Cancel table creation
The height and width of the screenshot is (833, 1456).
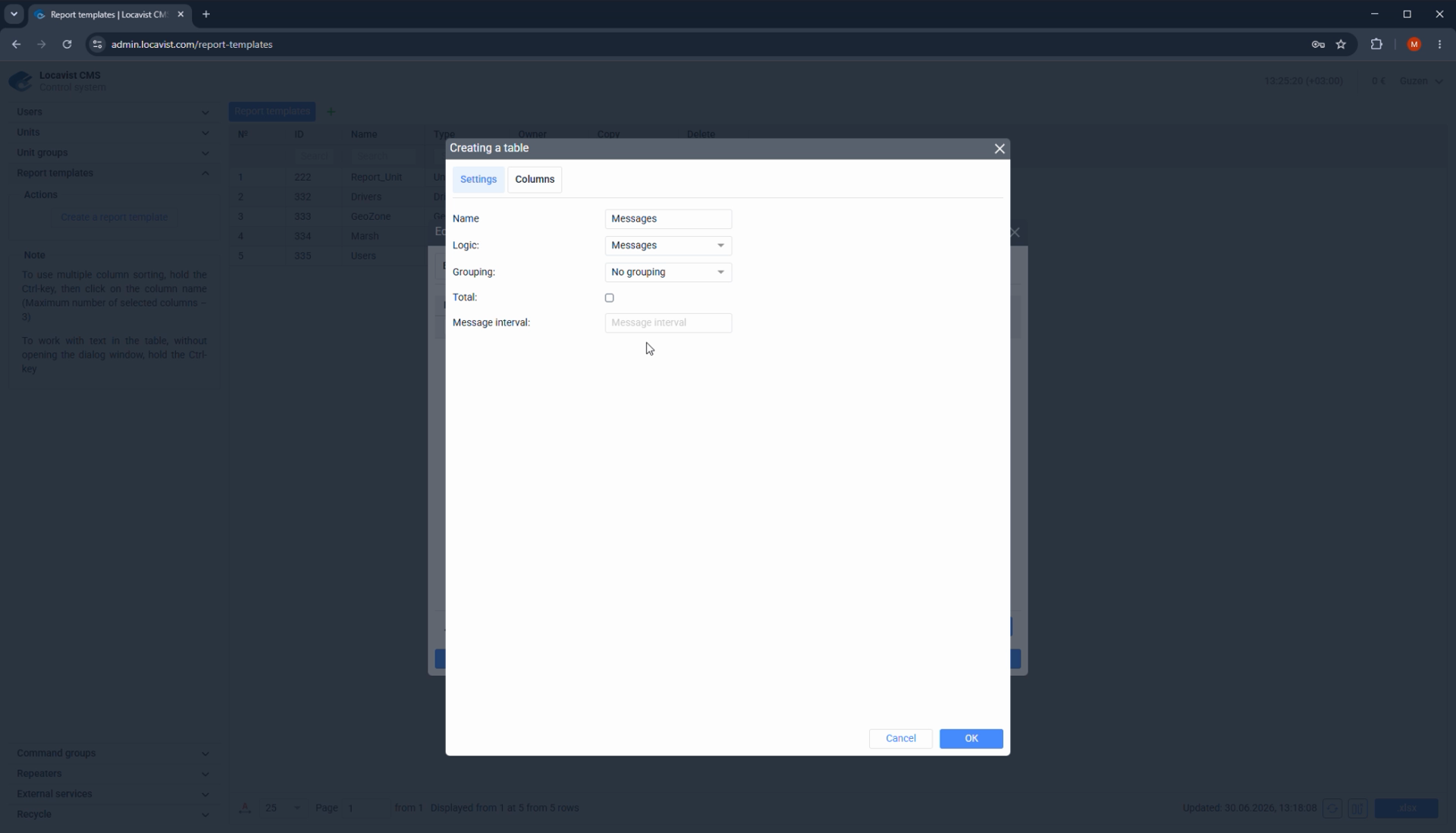[900, 738]
